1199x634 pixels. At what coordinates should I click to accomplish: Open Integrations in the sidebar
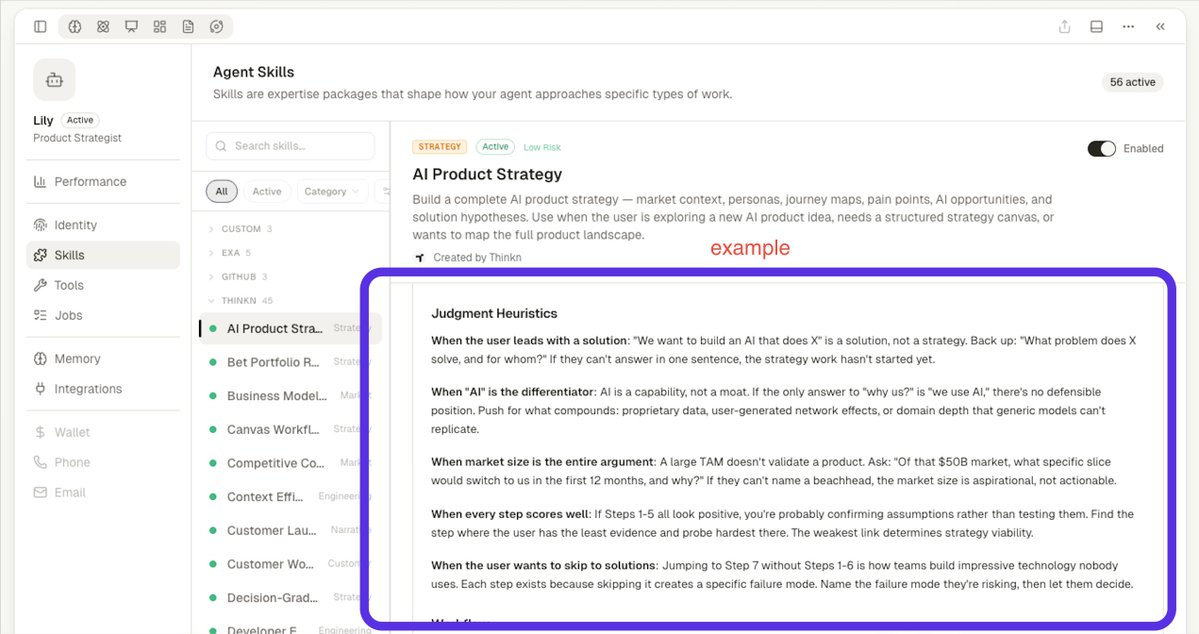click(x=103, y=389)
